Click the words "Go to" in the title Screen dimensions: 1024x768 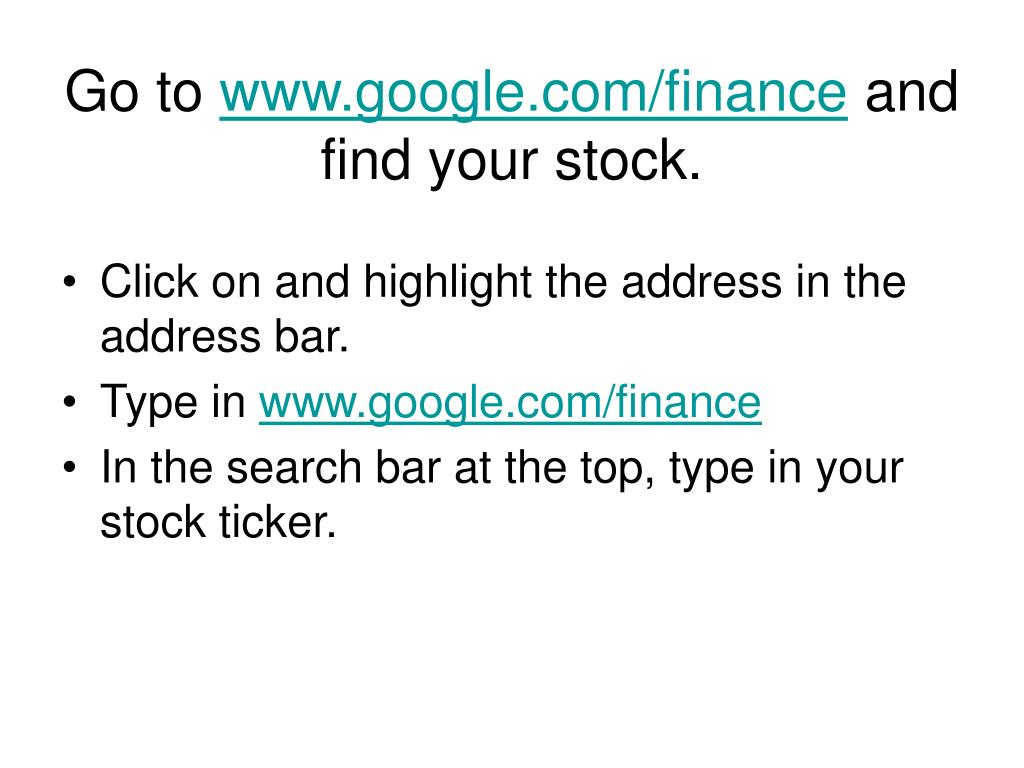click(x=134, y=94)
